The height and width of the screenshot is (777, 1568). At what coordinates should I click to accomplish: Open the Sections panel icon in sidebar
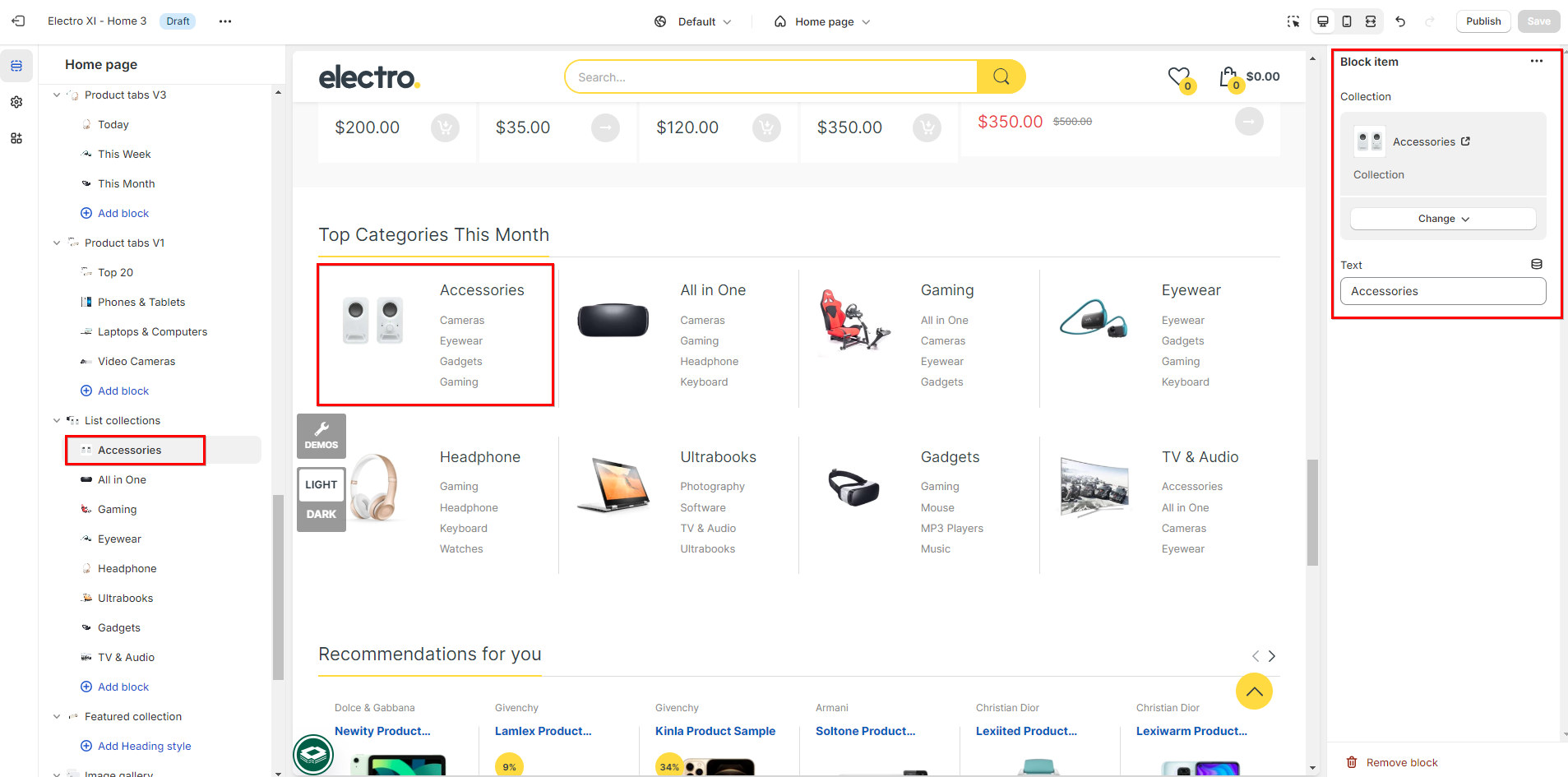16,66
